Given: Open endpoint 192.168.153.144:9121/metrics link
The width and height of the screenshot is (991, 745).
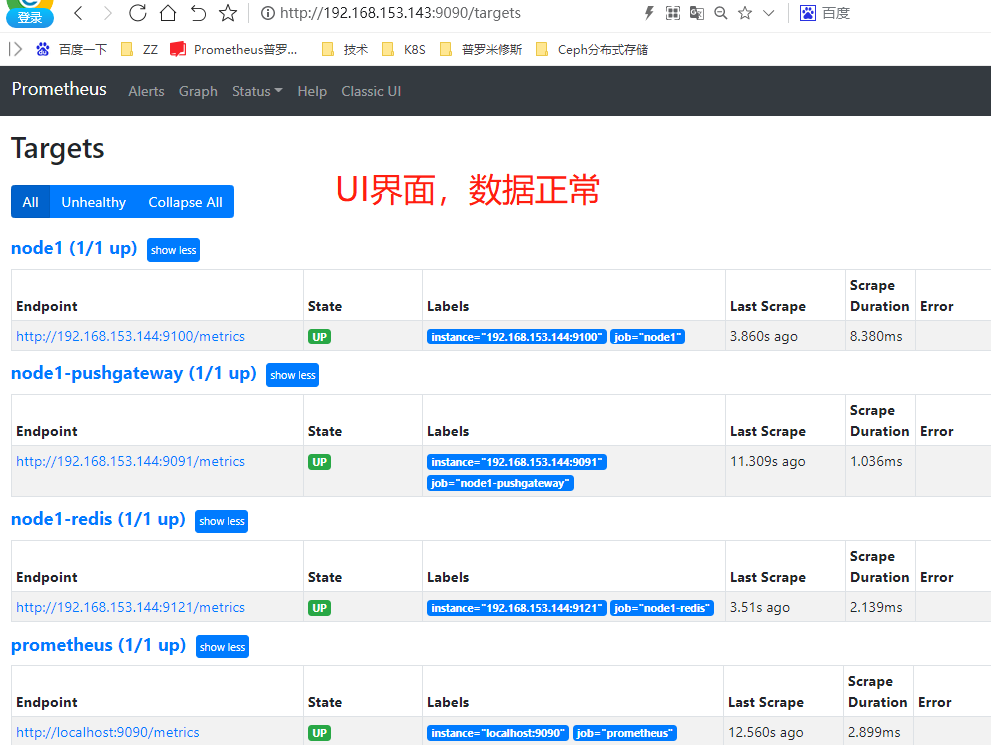Looking at the screenshot, I should point(130,607).
